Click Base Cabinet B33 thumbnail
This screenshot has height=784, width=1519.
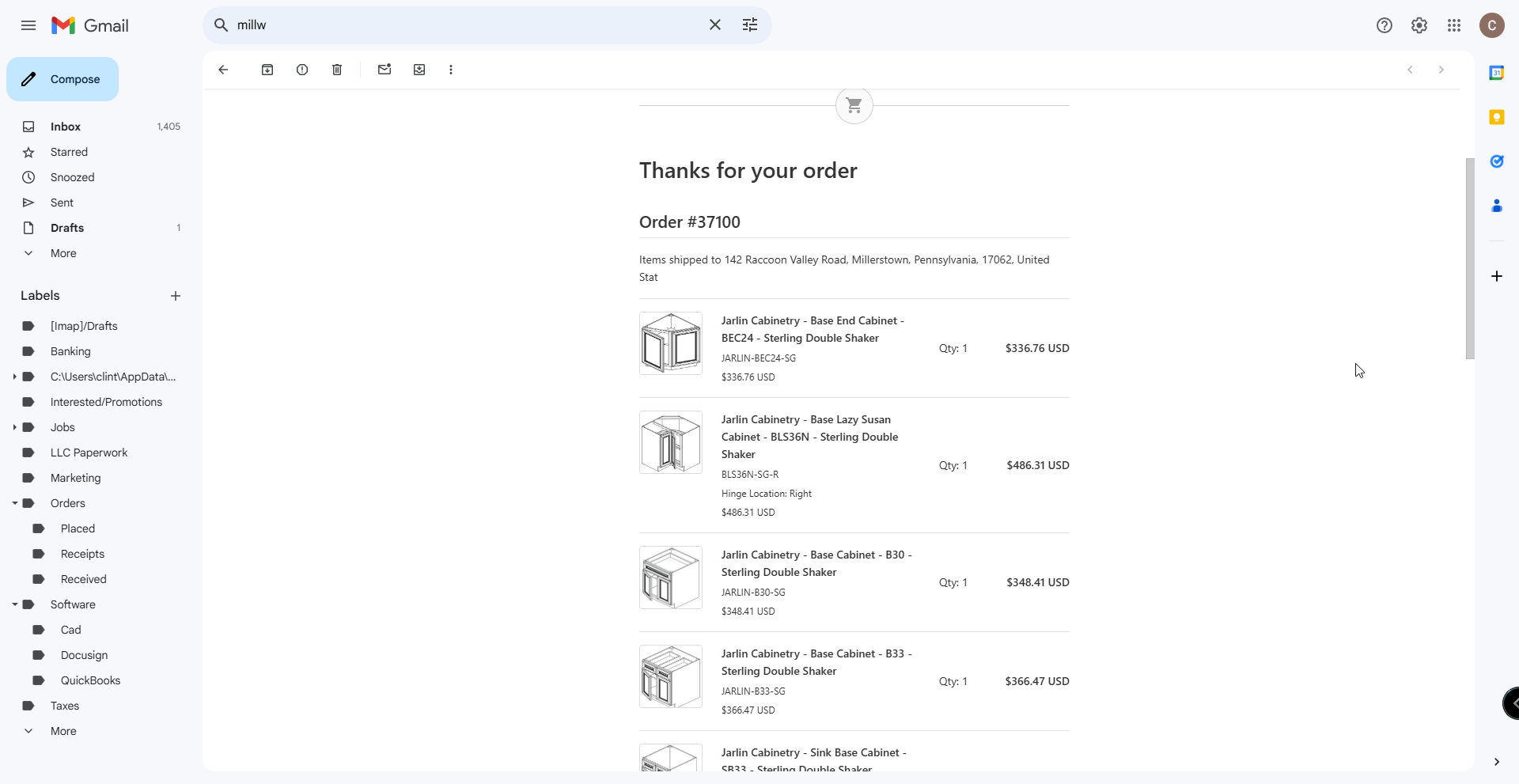pyautogui.click(x=671, y=676)
